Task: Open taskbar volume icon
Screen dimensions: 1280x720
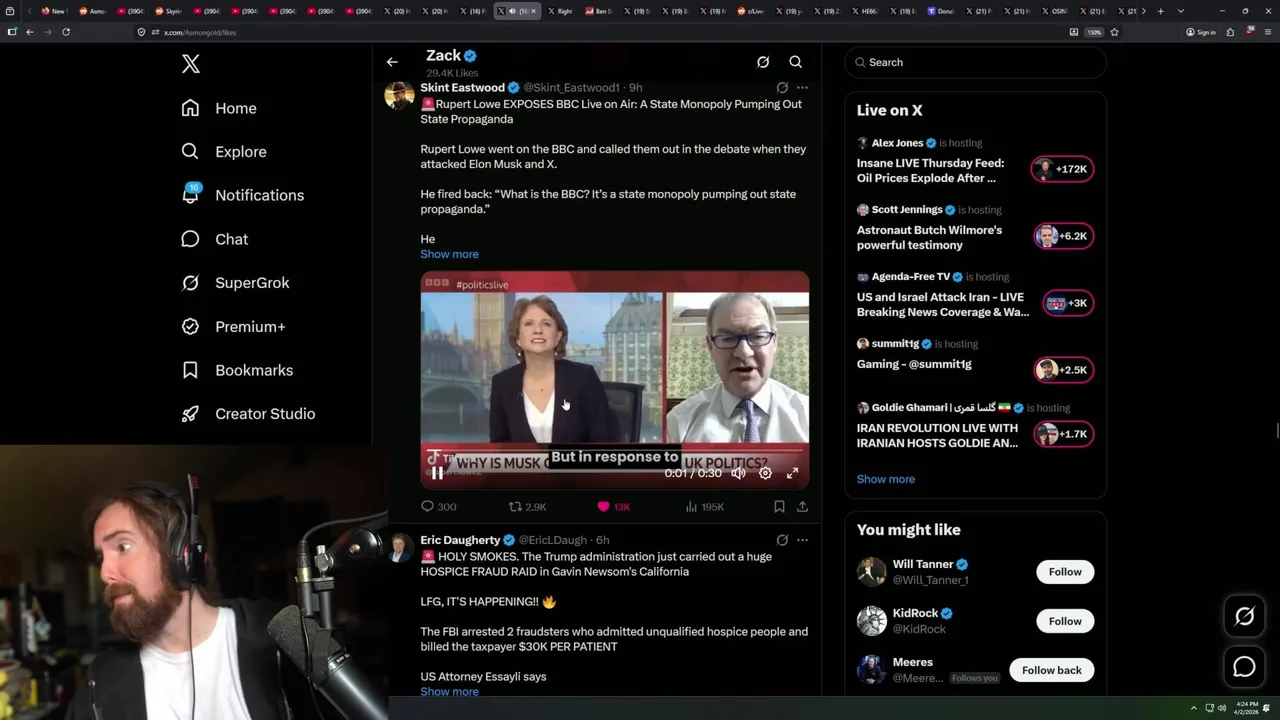Action: click(1221, 708)
